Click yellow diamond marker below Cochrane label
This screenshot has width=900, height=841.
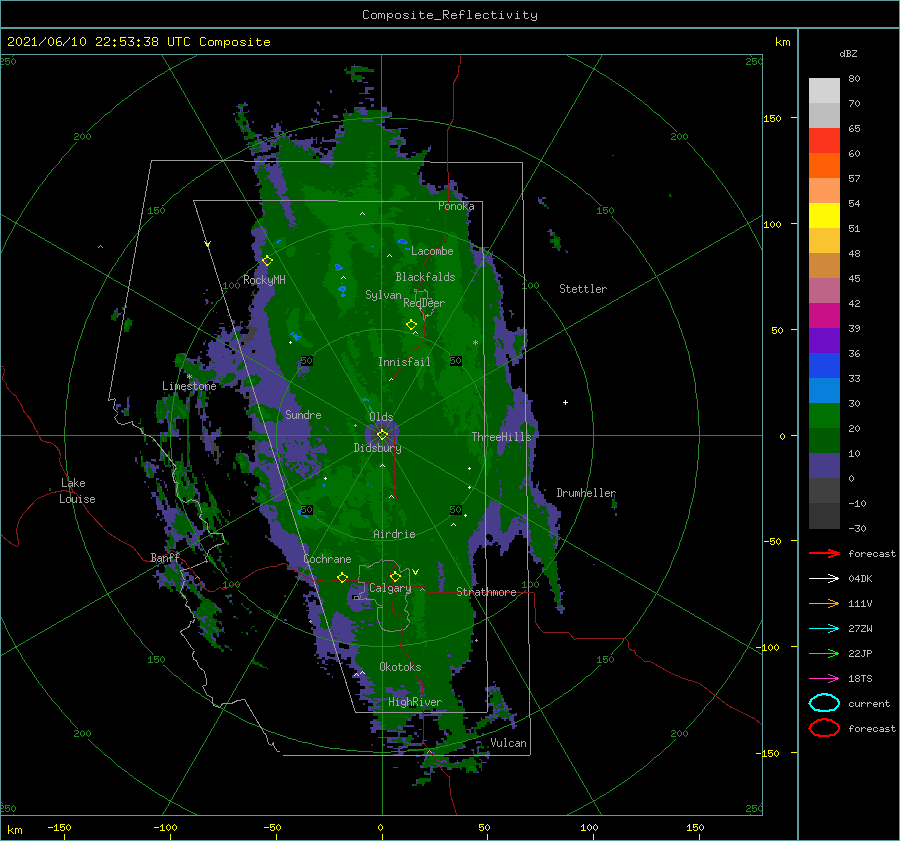pyautogui.click(x=343, y=577)
